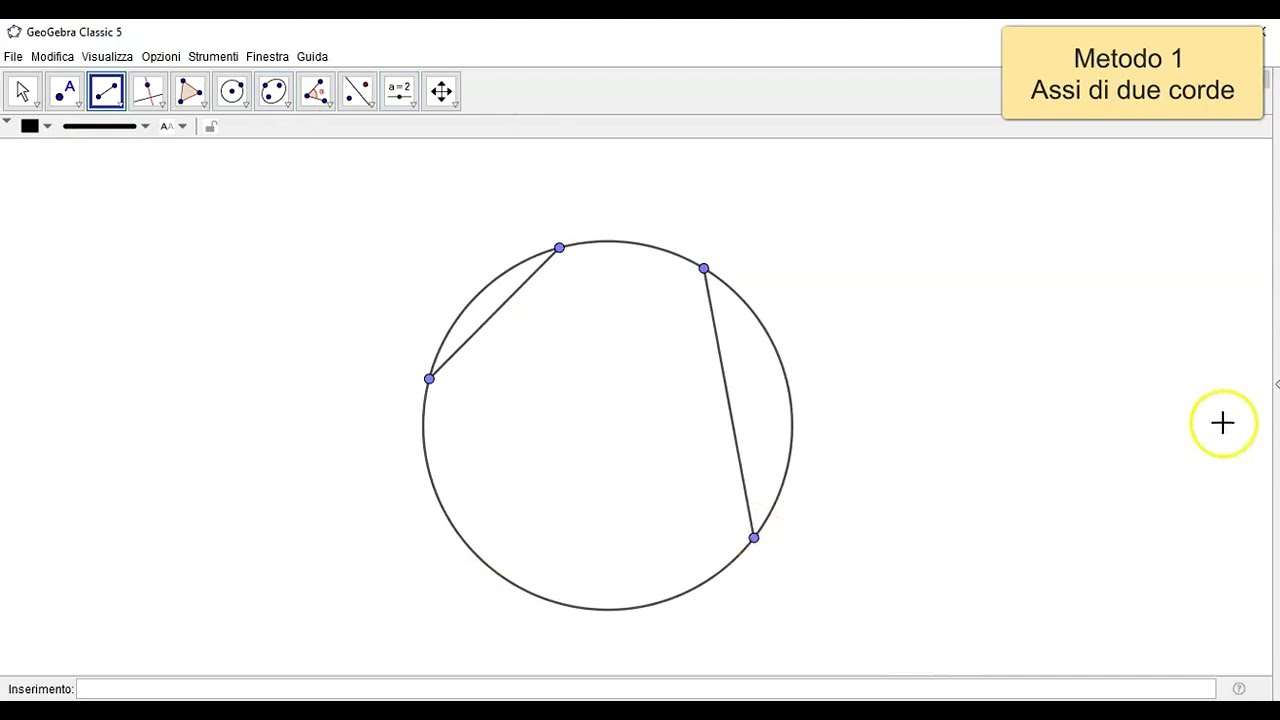
Task: Collapse the style bar with triangle toggle
Action: click(x=6, y=123)
